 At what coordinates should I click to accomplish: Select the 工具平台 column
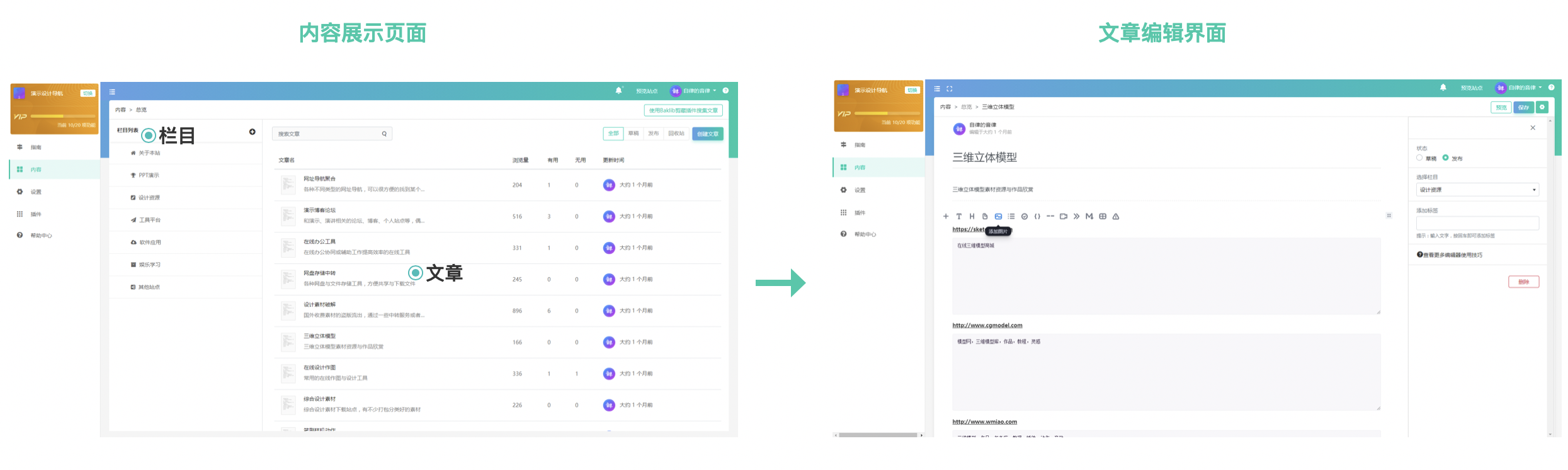pos(185,220)
